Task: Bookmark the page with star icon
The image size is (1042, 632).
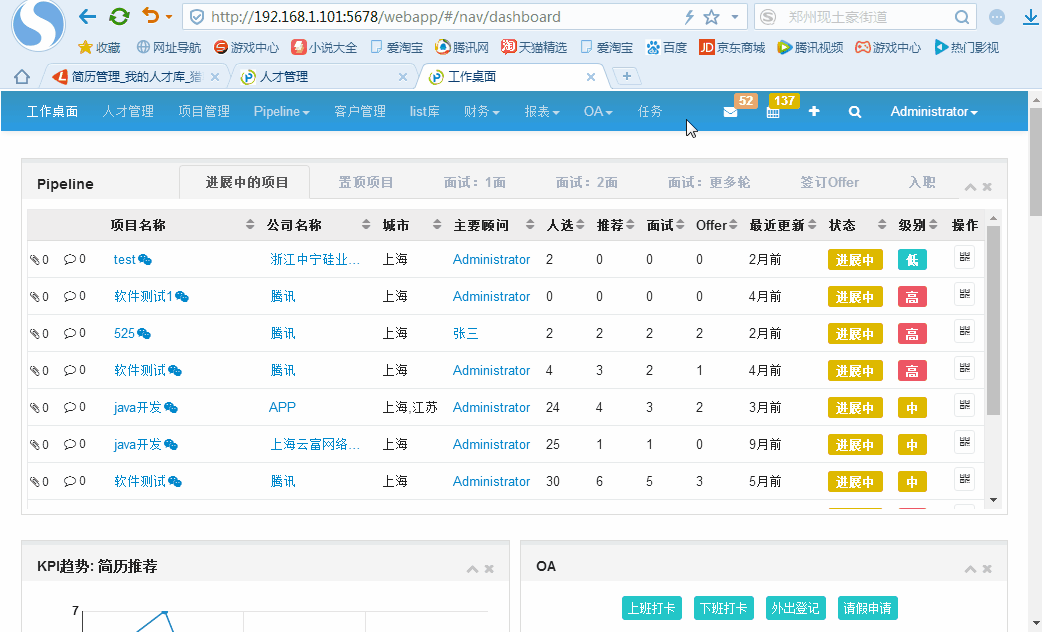Action: tap(711, 17)
